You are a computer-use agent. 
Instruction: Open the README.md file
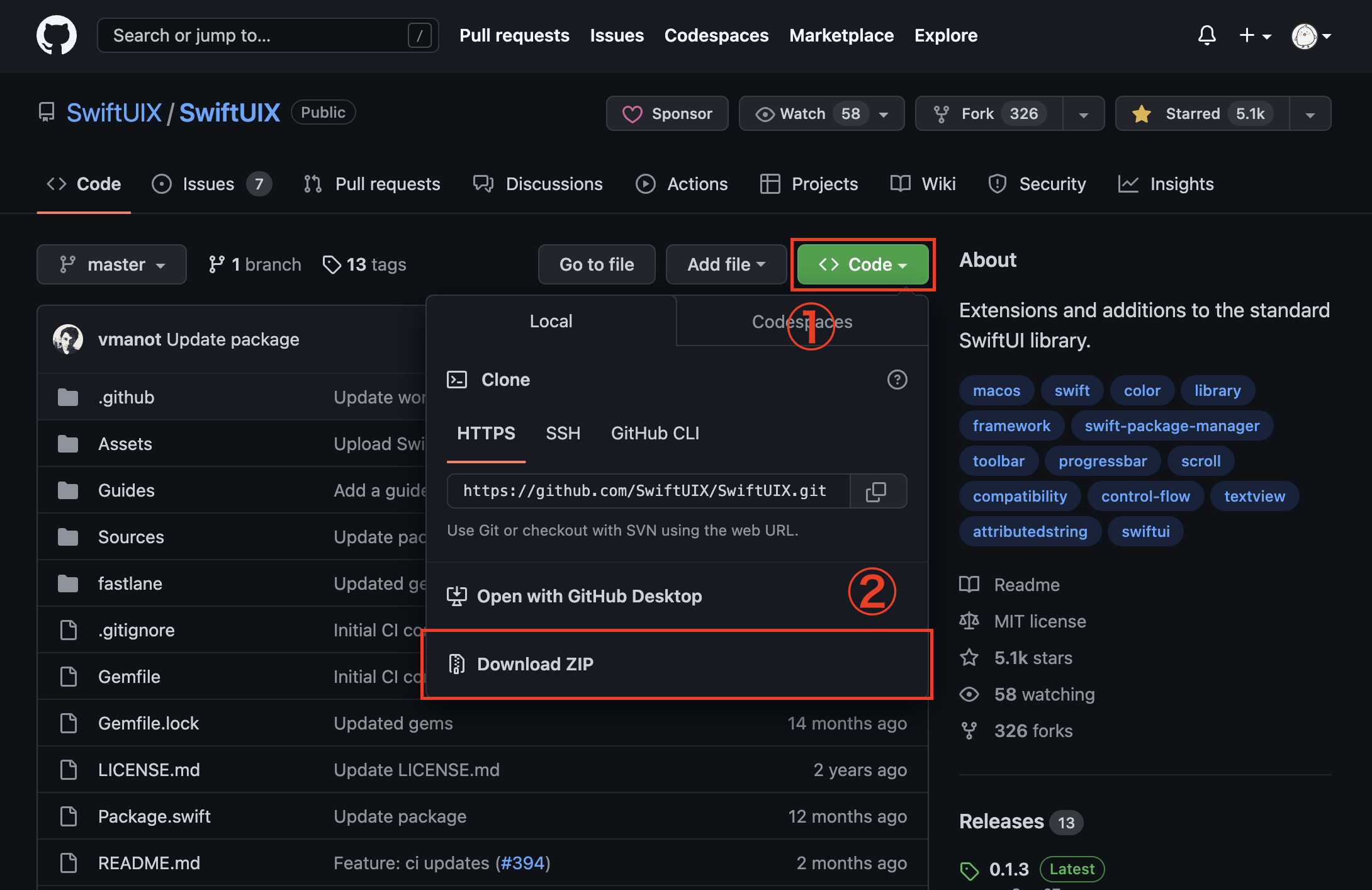click(149, 863)
